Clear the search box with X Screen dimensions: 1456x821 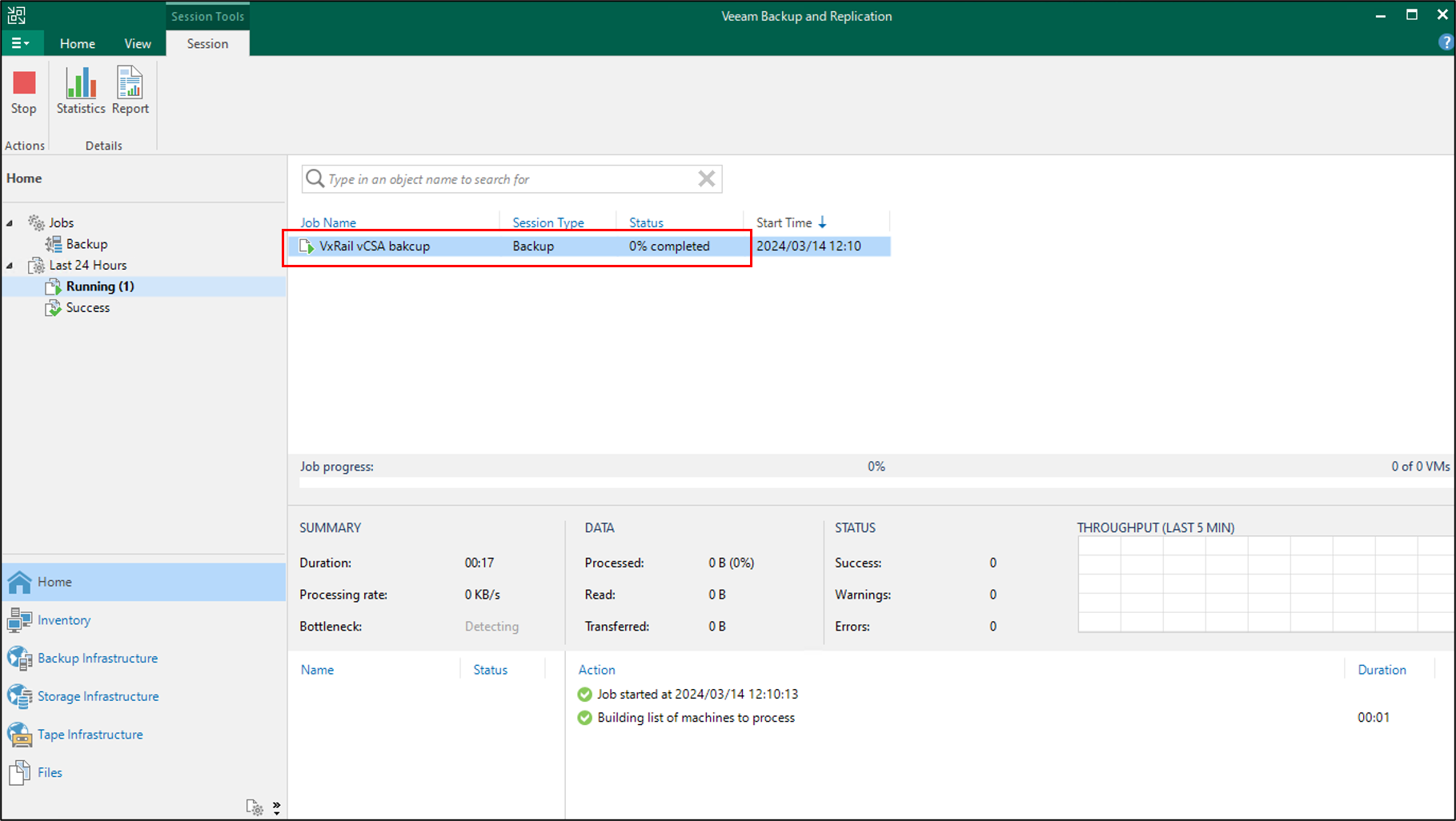(x=706, y=178)
